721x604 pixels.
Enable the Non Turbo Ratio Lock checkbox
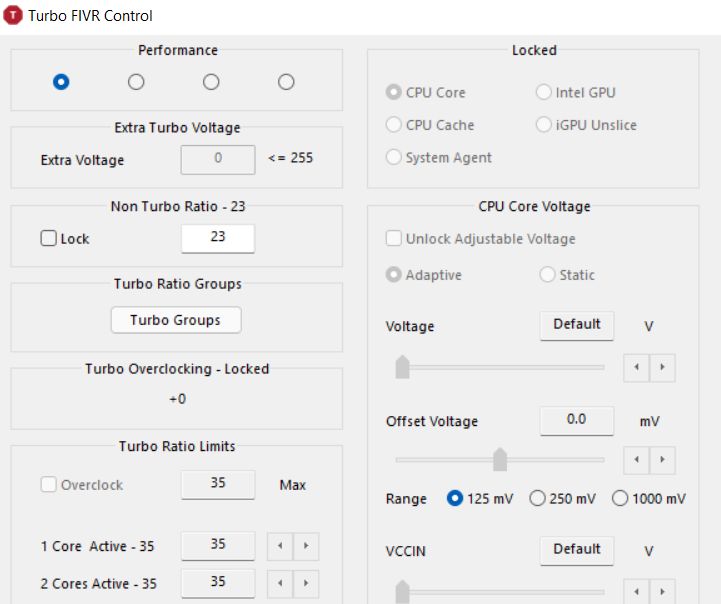coord(49,239)
